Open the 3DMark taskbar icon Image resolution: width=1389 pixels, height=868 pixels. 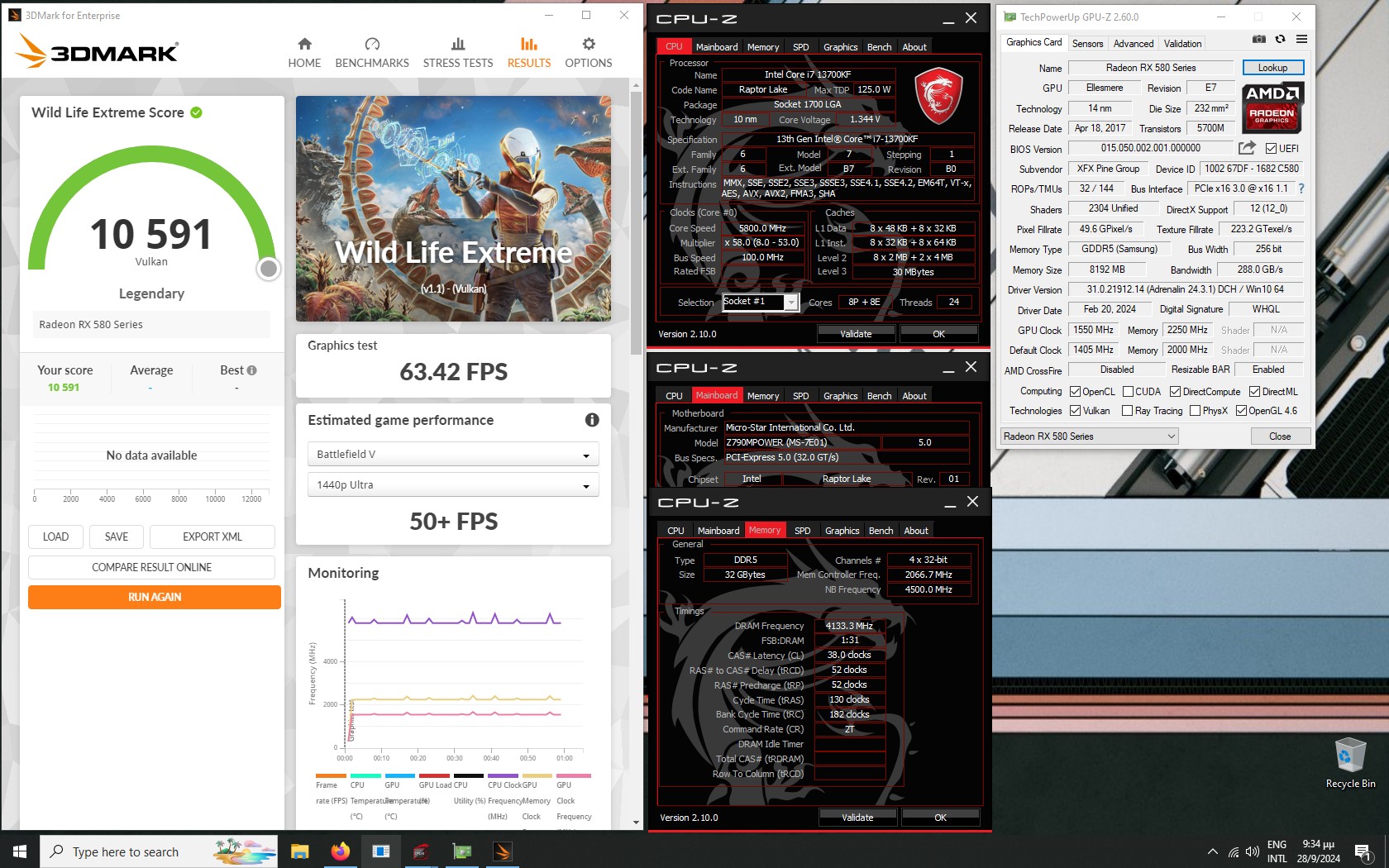503,851
